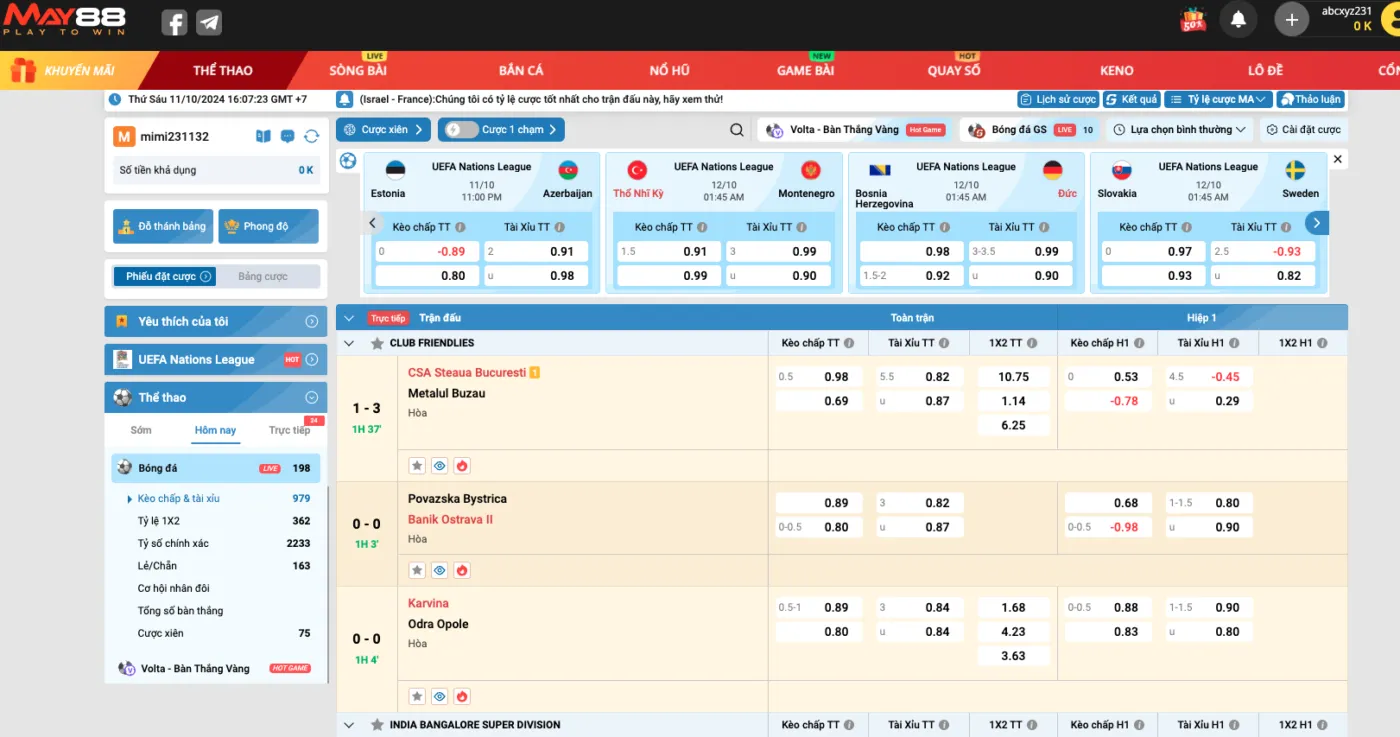Switch to Phiếu đặt cược toggle
Image resolution: width=1400 pixels, height=737 pixels.
164,276
